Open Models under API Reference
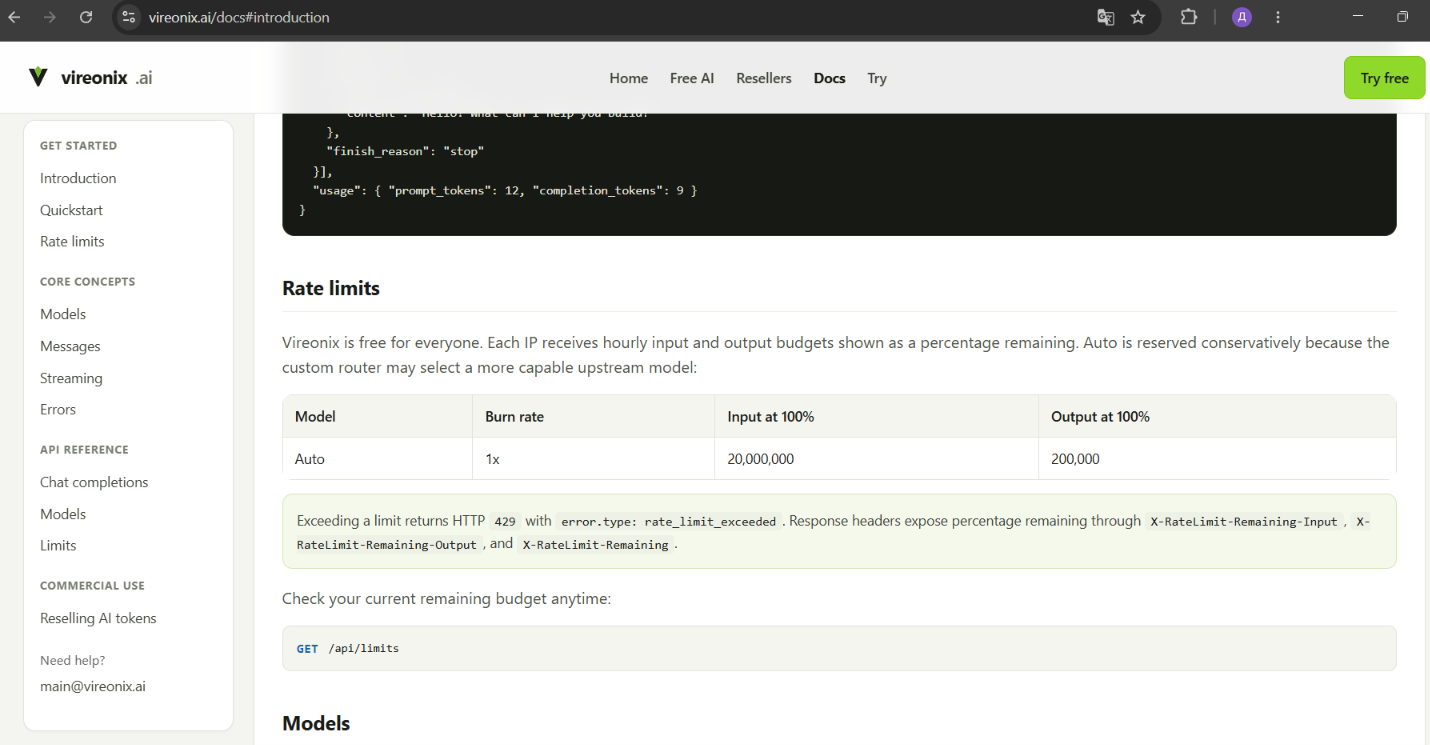This screenshot has width=1430, height=745. 63,514
